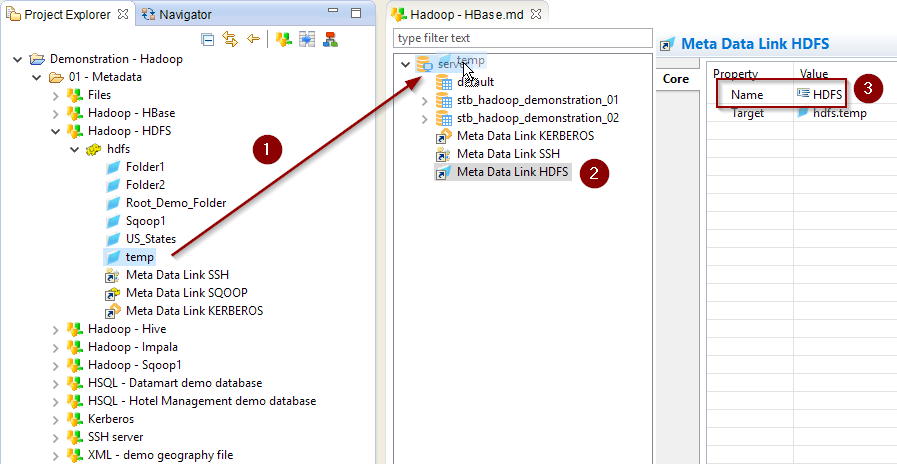The image size is (897, 464).
Task: Select Meta Data Link SSH in Project Explorer
Action: [177, 275]
